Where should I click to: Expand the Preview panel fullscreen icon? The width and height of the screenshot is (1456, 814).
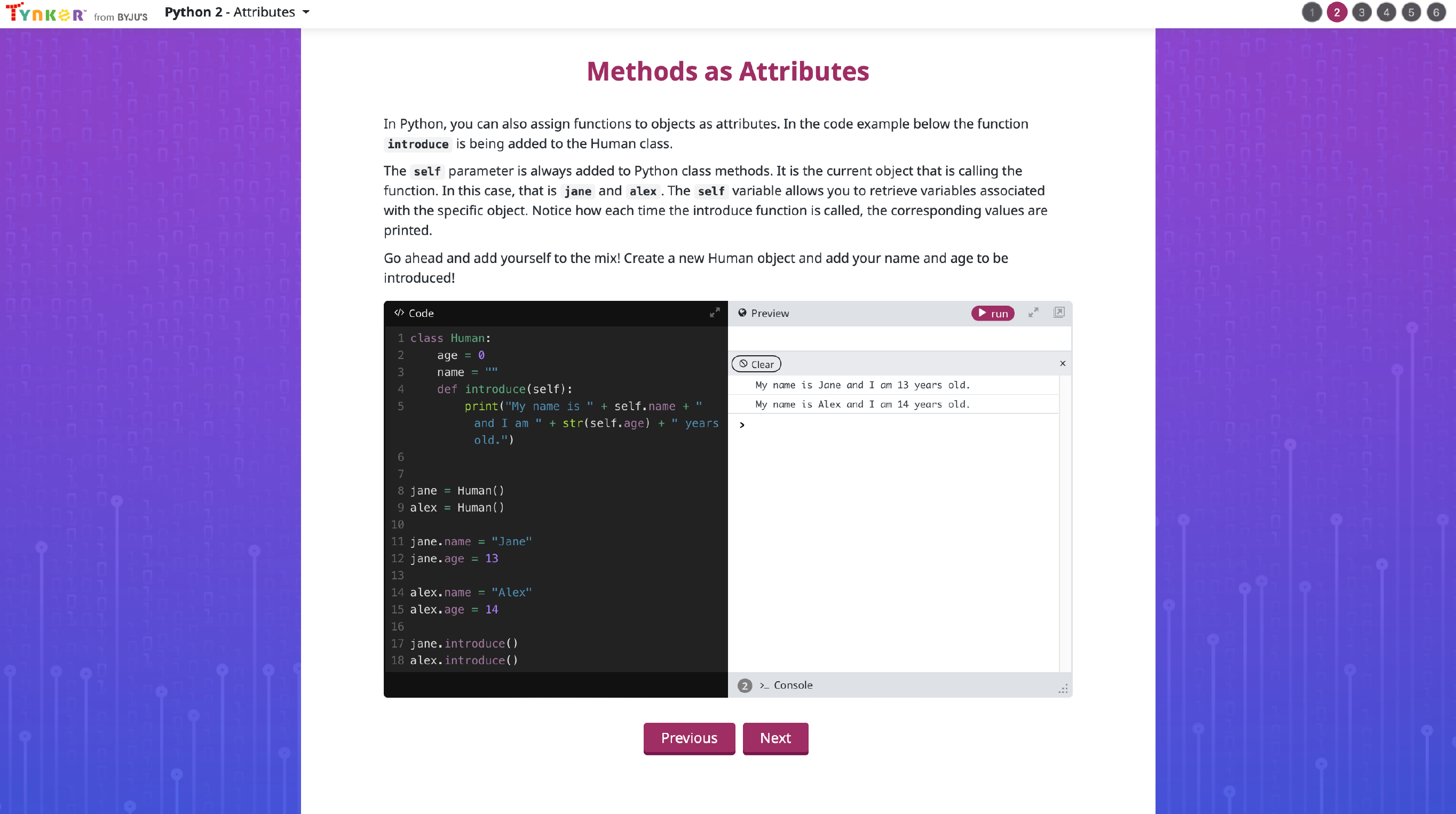click(x=1033, y=313)
